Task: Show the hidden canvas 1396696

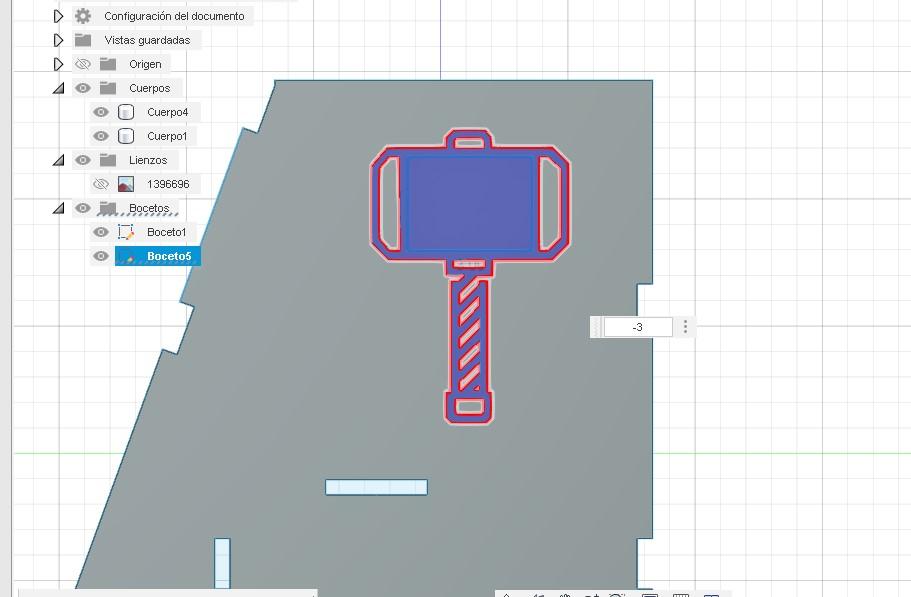Action: pos(101,184)
